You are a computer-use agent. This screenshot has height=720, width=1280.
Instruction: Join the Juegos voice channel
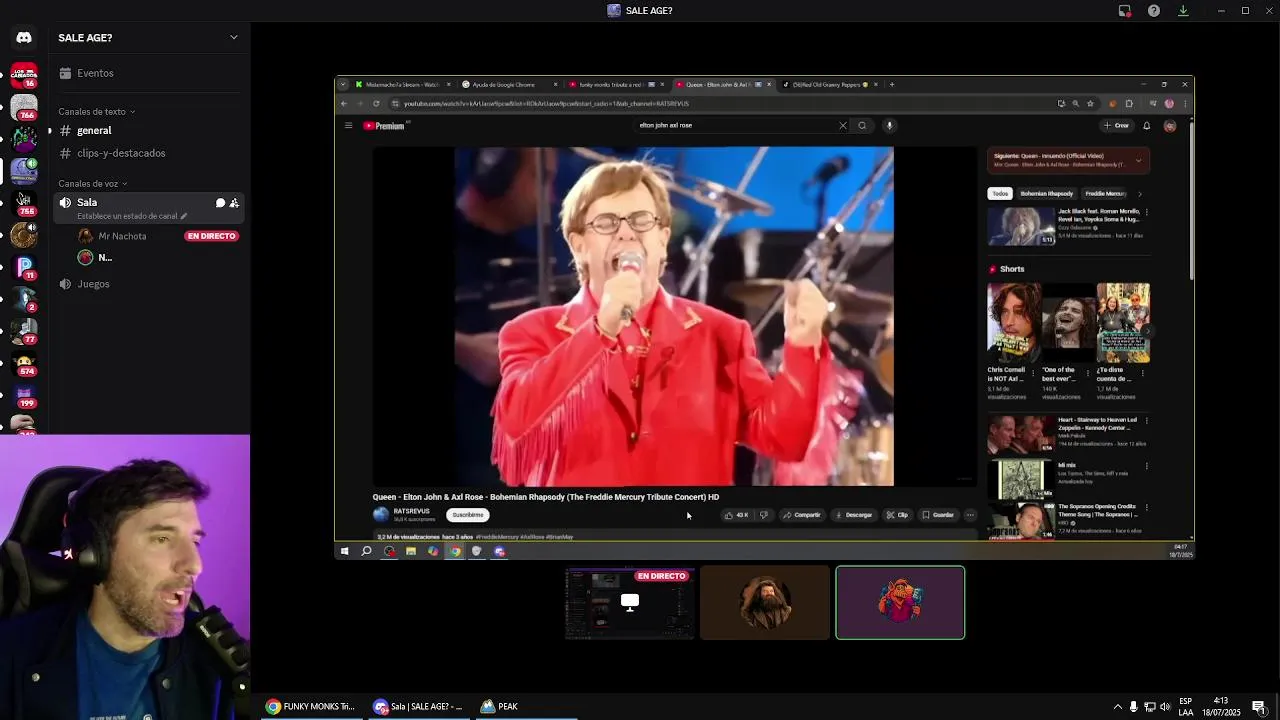pyautogui.click(x=150, y=284)
